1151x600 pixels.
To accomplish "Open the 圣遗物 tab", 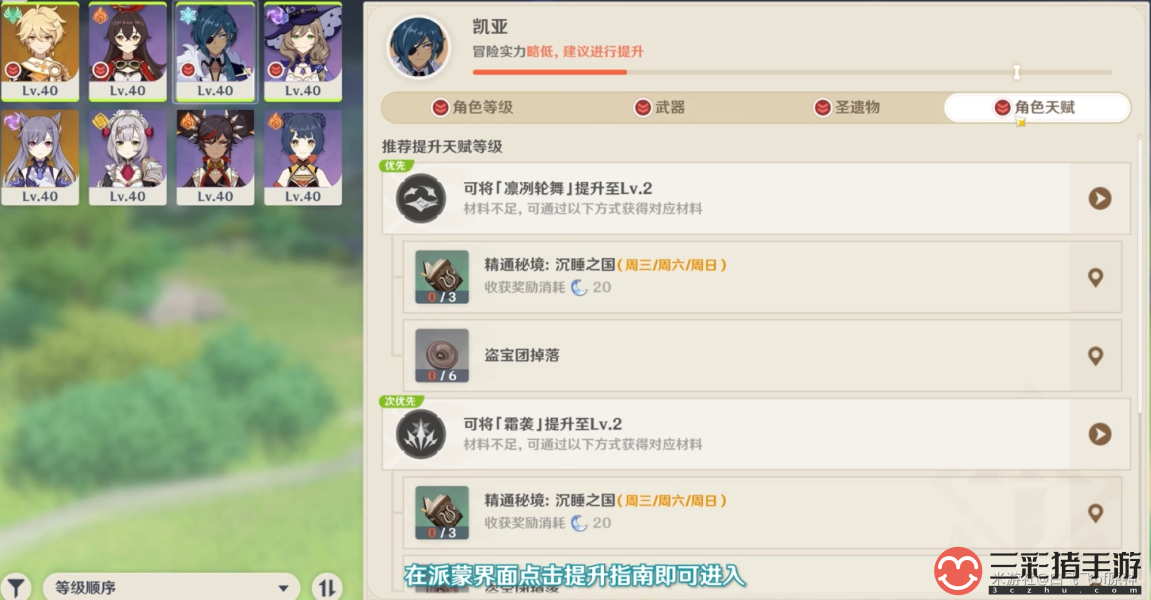I will point(846,108).
